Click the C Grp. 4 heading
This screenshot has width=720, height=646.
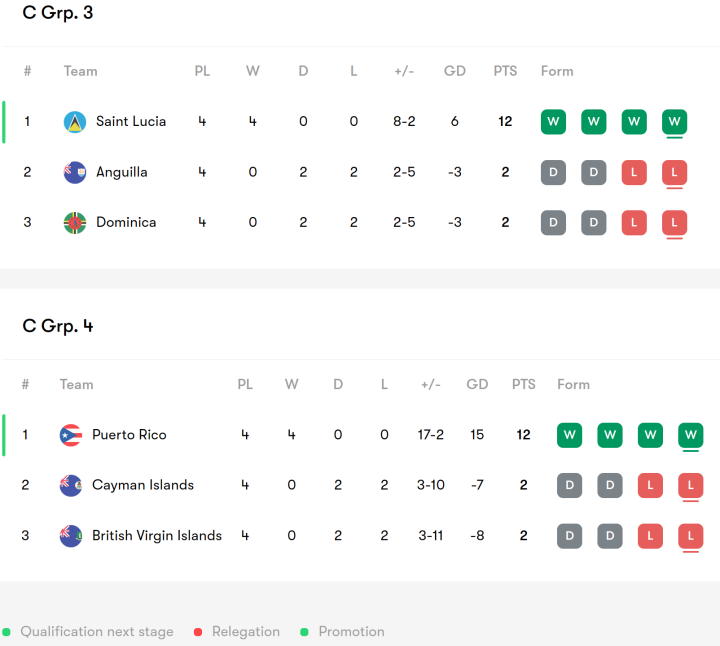click(x=58, y=326)
